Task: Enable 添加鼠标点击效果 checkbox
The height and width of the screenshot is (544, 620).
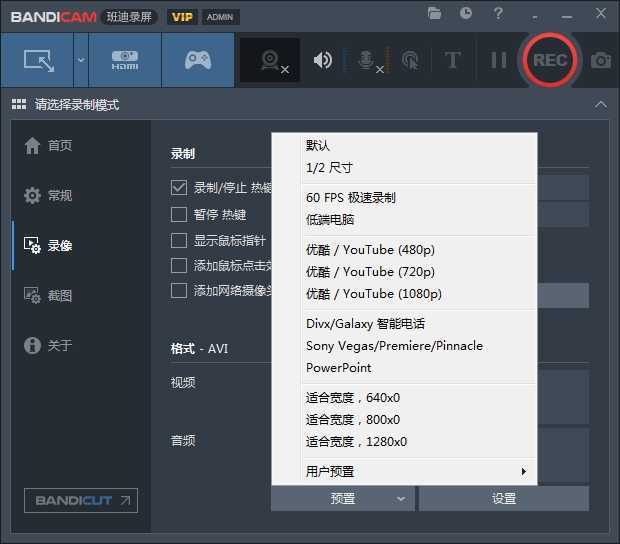Action: tap(179, 265)
